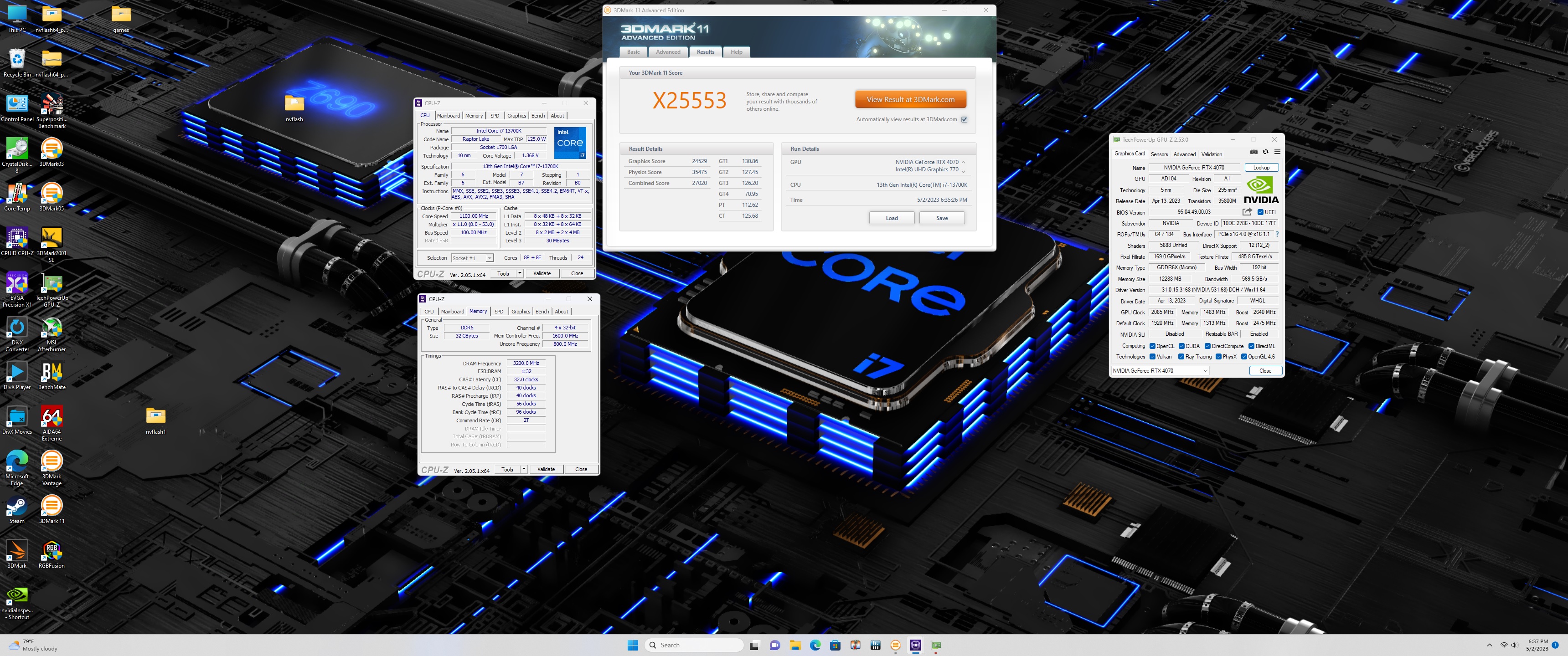Select SPD tab in lower CPU-Z window
This screenshot has height=656, width=1568.
(x=499, y=312)
